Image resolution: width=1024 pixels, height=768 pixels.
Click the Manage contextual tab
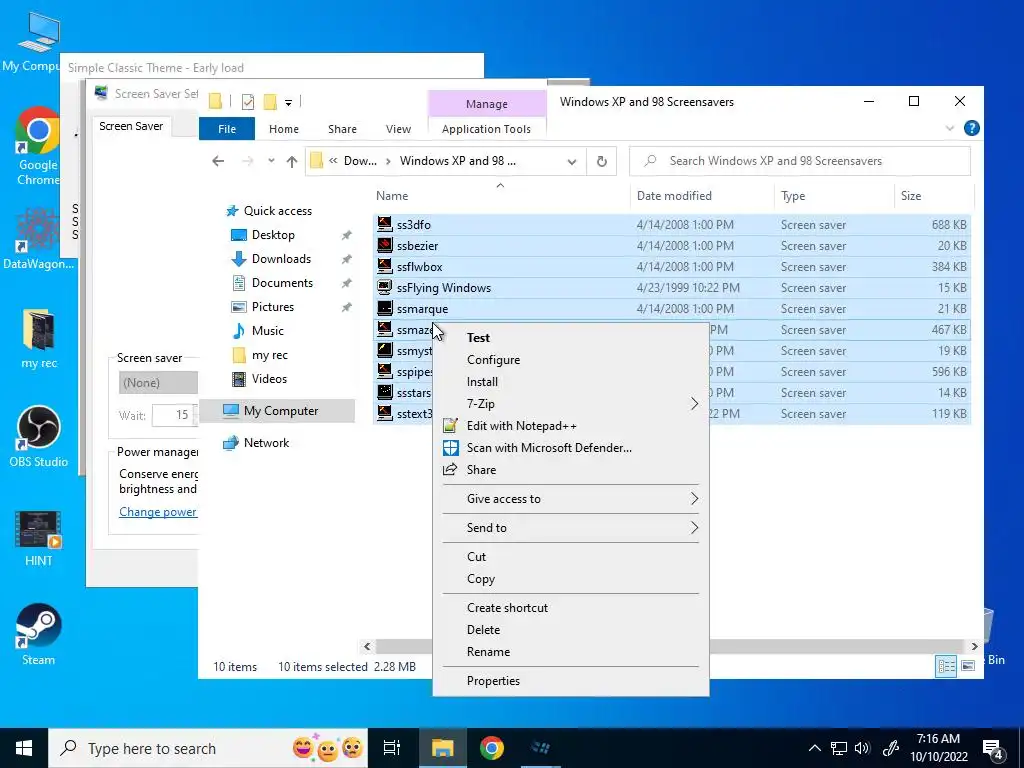click(x=487, y=104)
